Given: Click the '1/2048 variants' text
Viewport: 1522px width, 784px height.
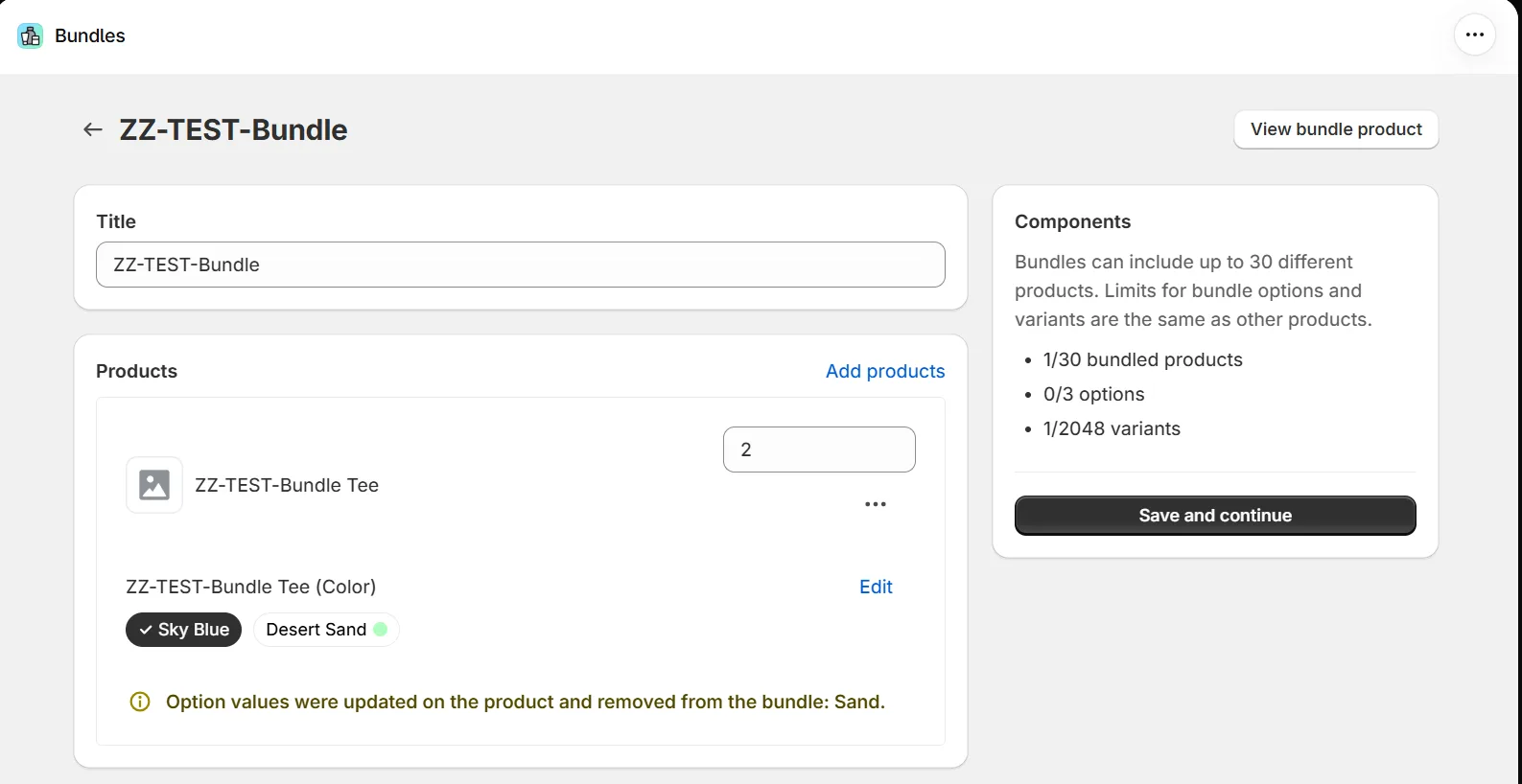Looking at the screenshot, I should point(1112,428).
